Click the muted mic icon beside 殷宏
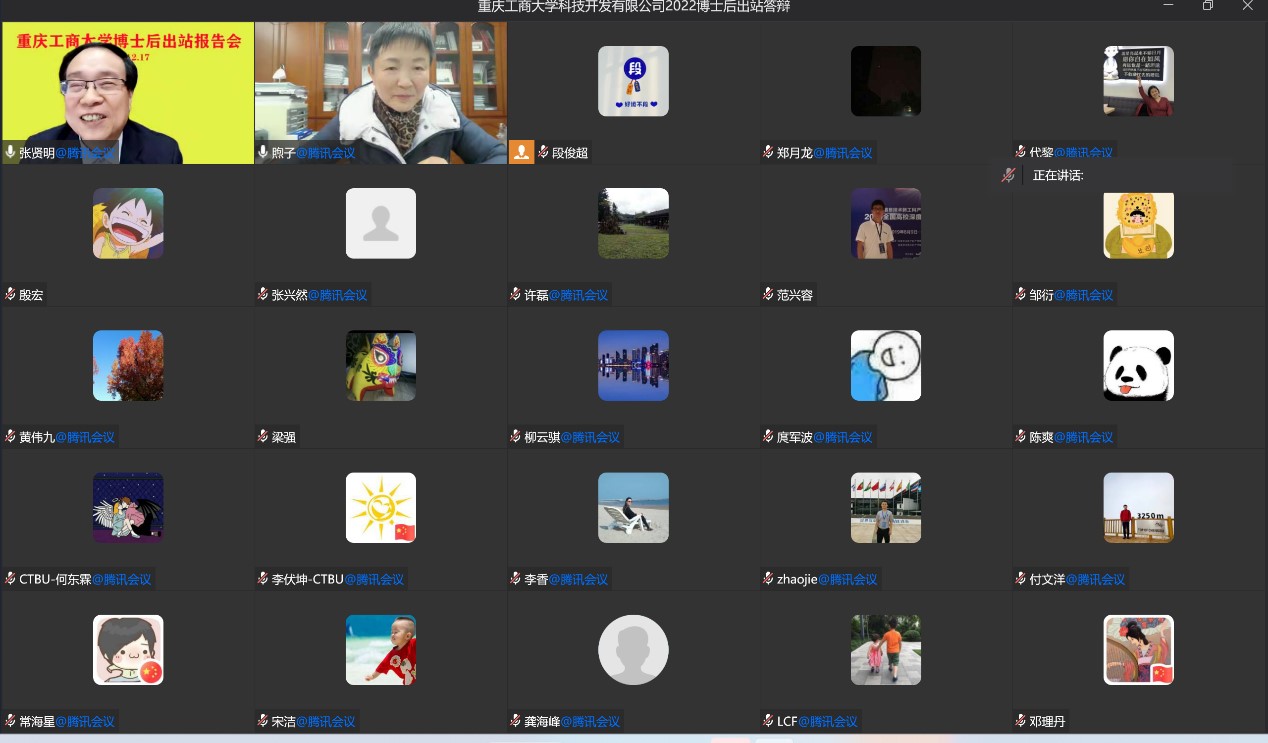The image size is (1268, 743). (x=10, y=295)
